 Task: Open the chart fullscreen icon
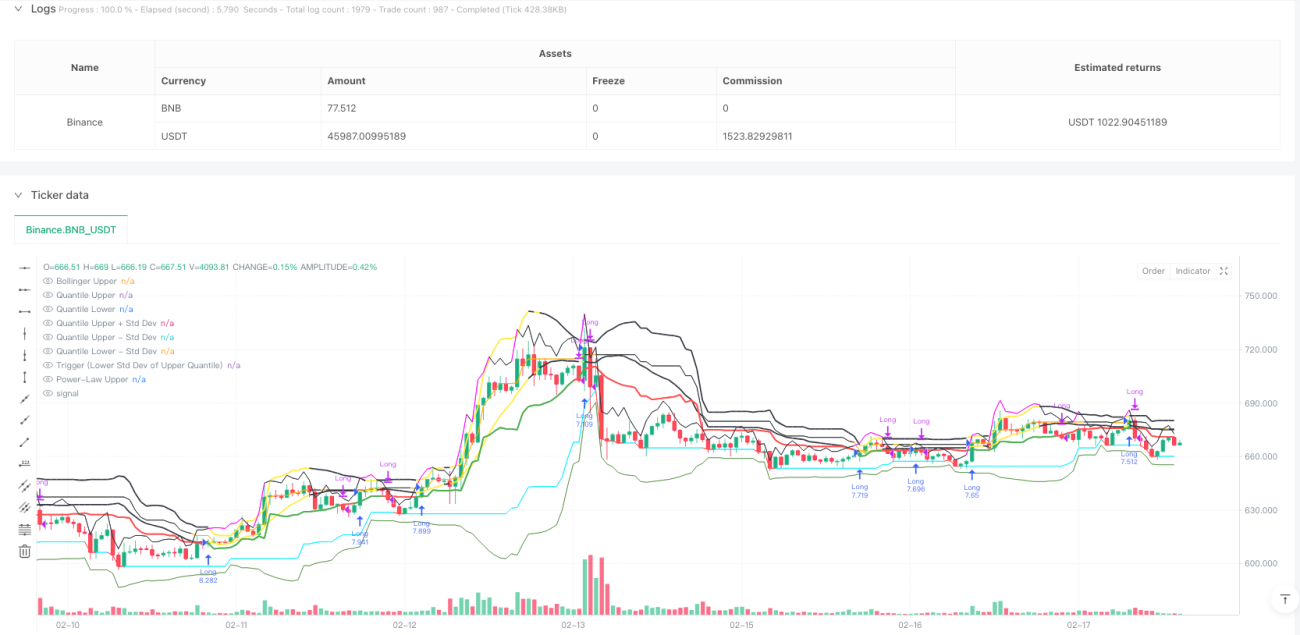click(x=1224, y=271)
